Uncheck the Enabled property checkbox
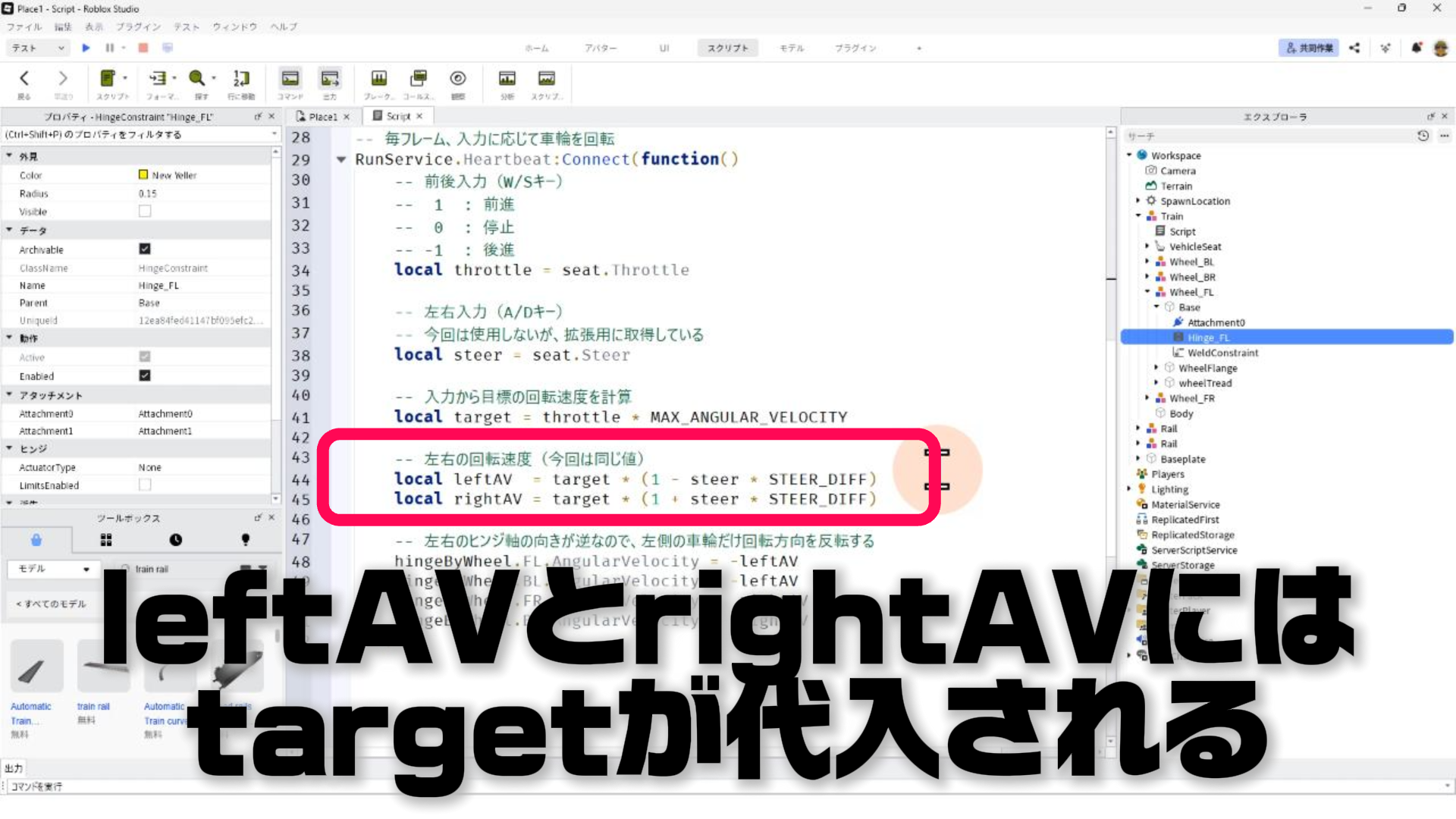 (x=145, y=375)
